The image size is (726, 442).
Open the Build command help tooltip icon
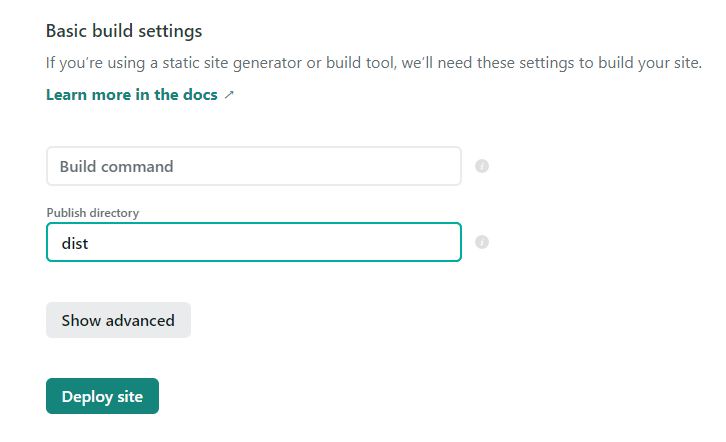tap(482, 166)
